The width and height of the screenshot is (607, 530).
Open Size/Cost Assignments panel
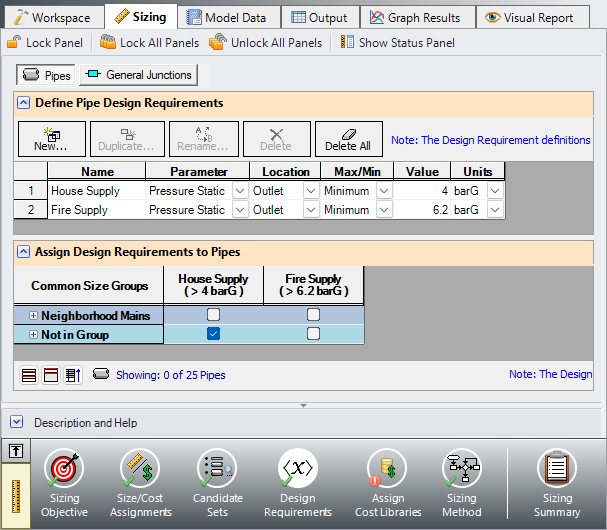coord(140,482)
